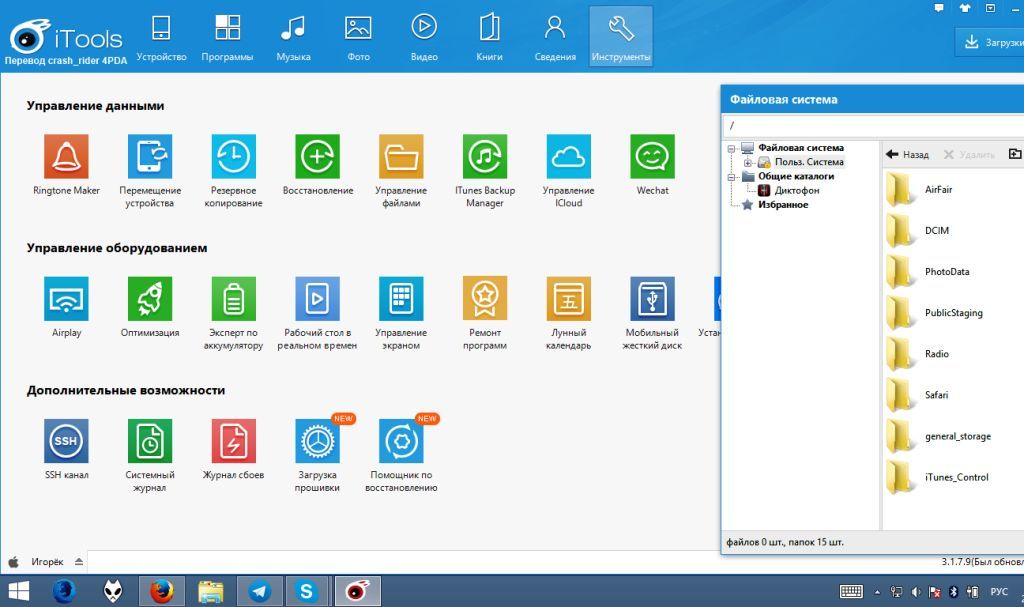Open Управление файлами file manager
The image size is (1024, 607).
tap(401, 157)
